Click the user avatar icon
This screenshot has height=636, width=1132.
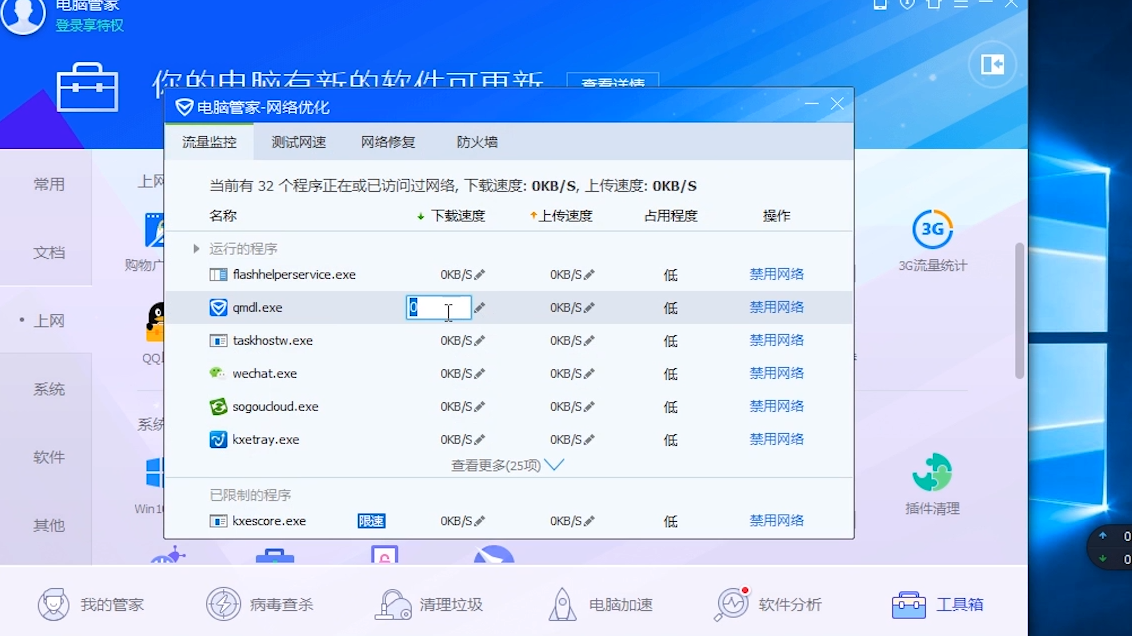(23, 14)
